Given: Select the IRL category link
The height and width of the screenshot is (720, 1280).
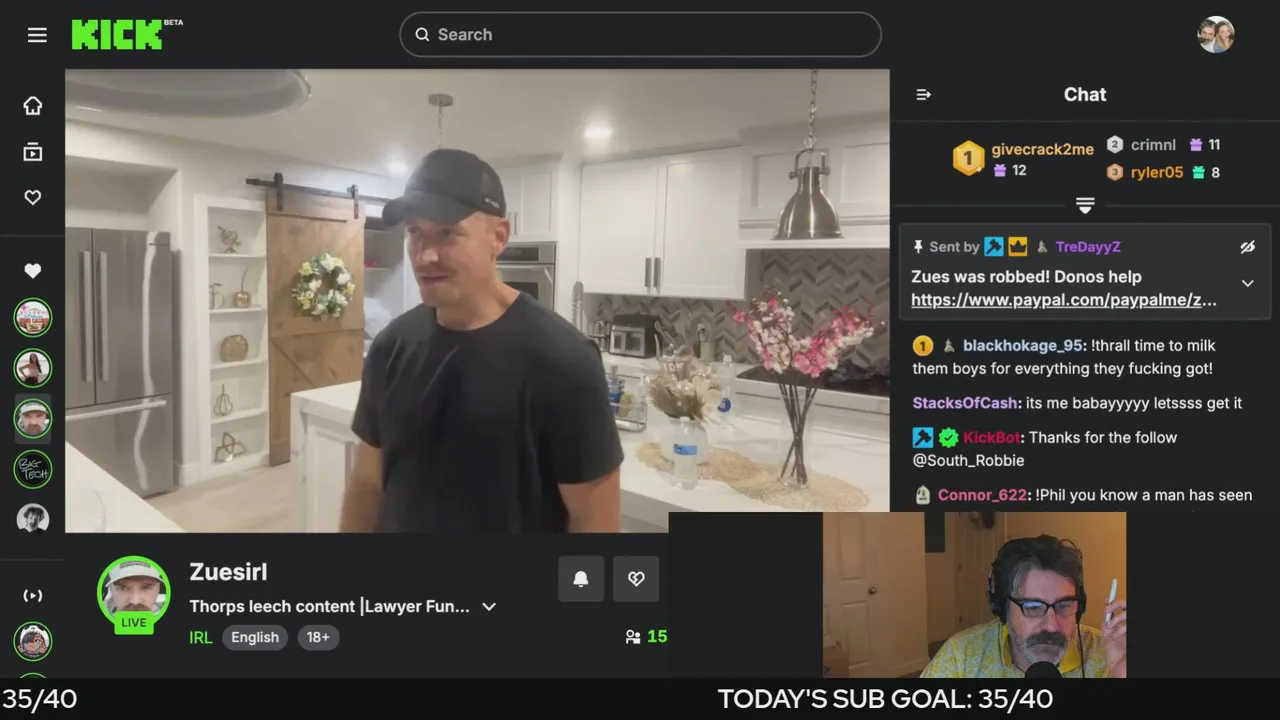Looking at the screenshot, I should pos(201,638).
